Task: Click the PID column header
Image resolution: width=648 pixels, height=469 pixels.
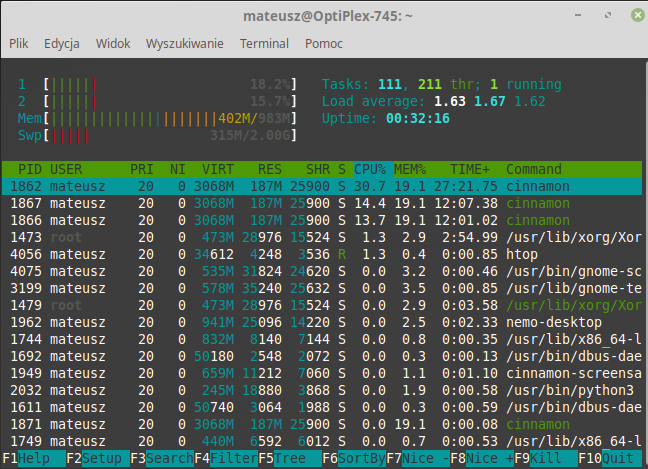Action: (29, 169)
